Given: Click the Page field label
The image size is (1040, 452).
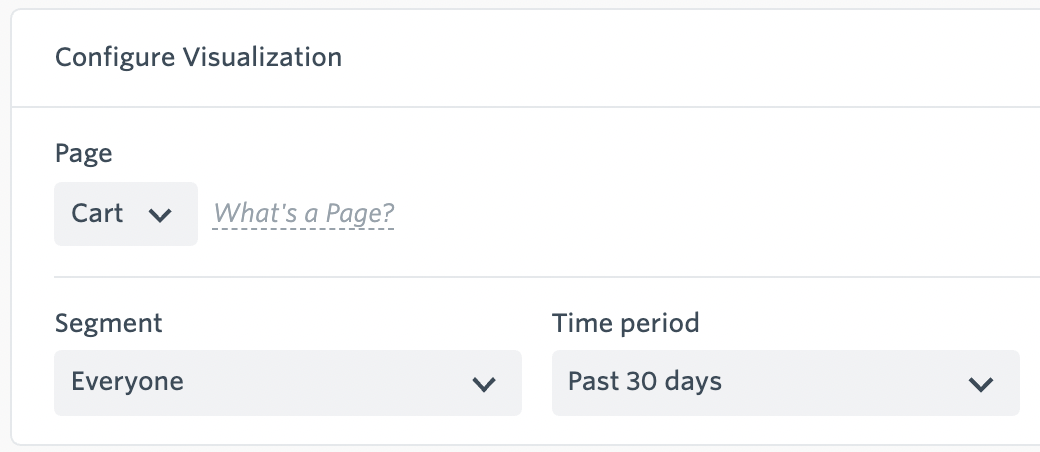Looking at the screenshot, I should (x=83, y=153).
